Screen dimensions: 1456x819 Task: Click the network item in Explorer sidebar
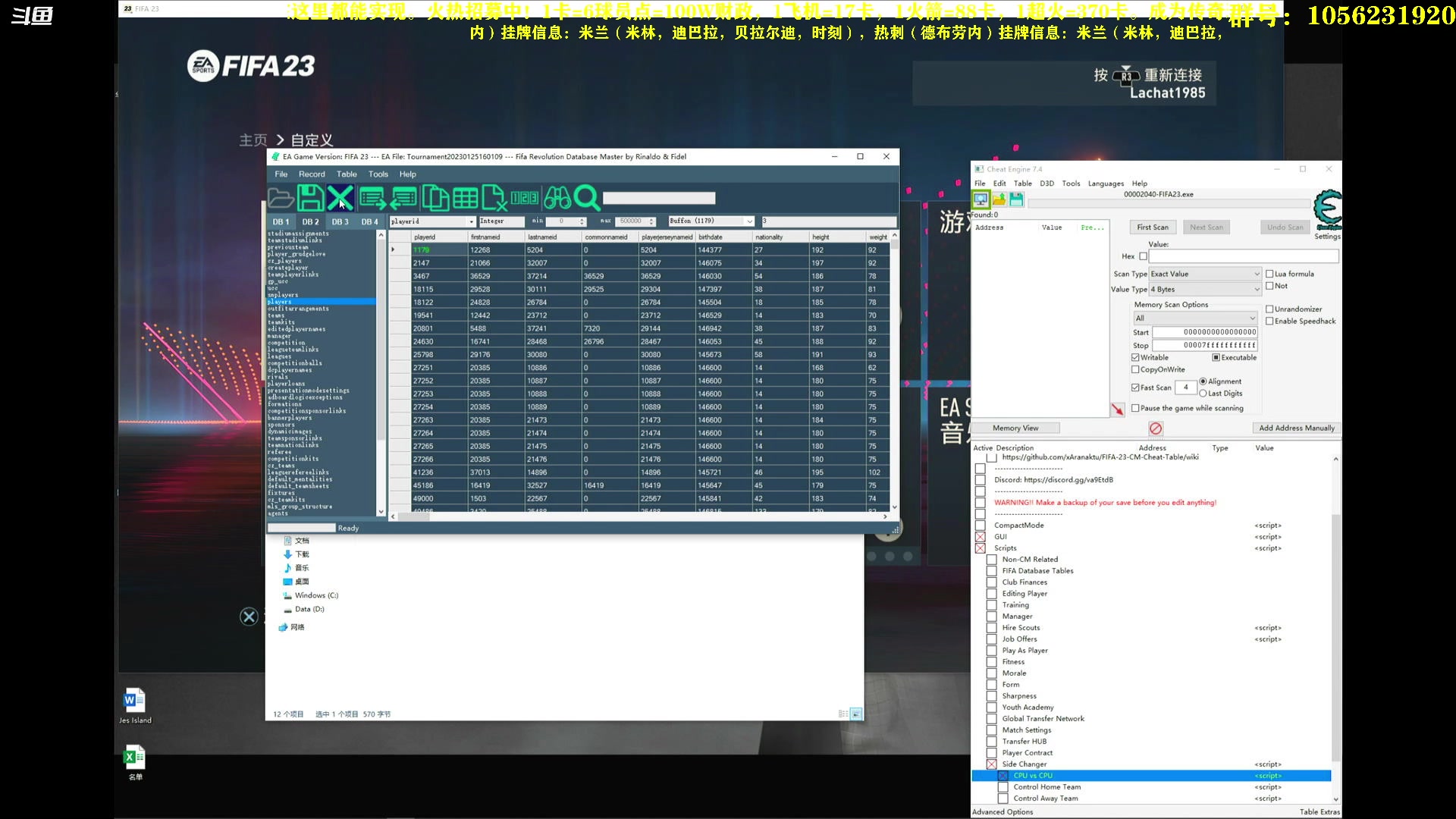coord(293,627)
